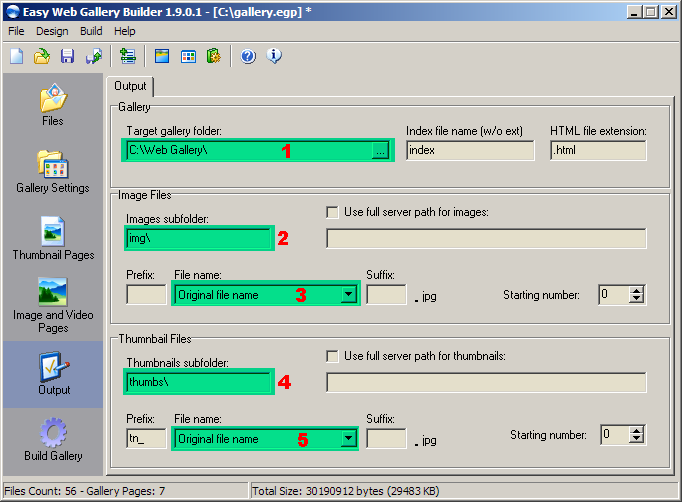Open the Gallery Settings sidebar section
Viewport: 682px width, 502px height.
[x=53, y=172]
